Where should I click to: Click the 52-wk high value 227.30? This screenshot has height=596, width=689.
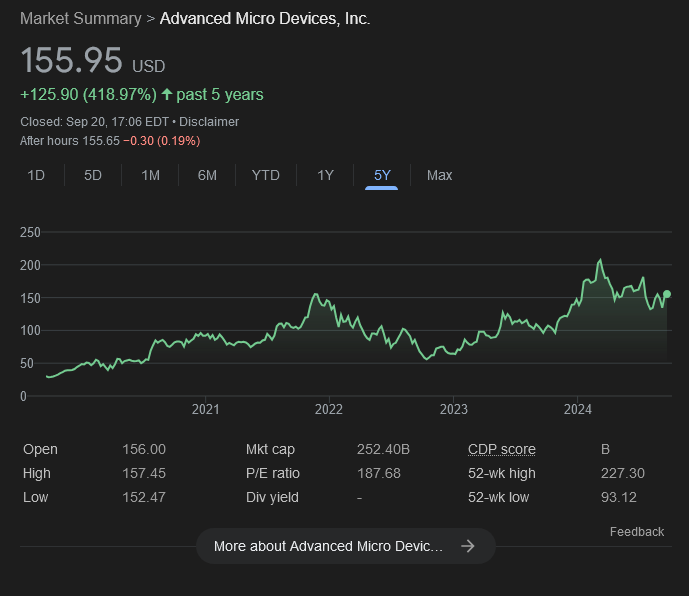point(623,473)
